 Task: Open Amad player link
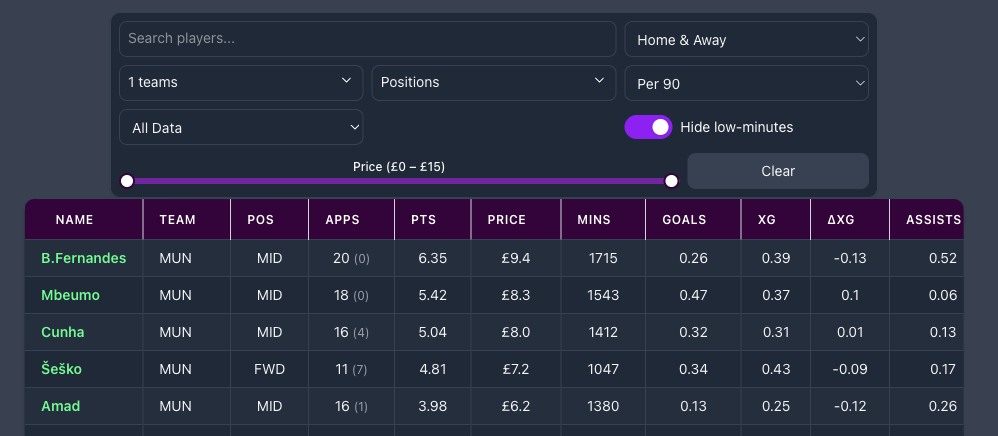coord(60,406)
